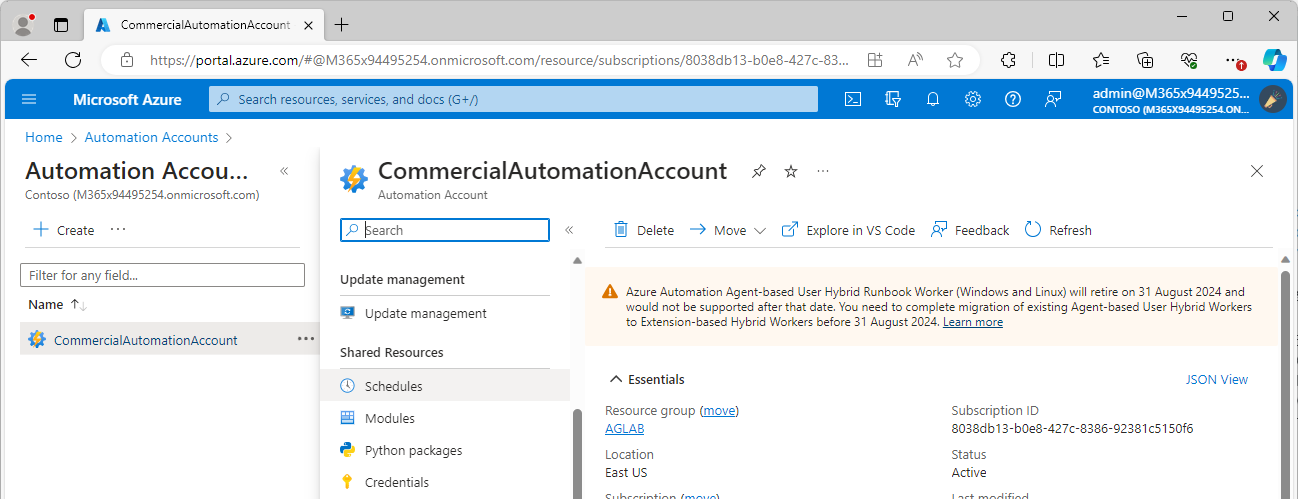Open the Help question mark icon
1298x499 pixels.
click(x=1013, y=99)
